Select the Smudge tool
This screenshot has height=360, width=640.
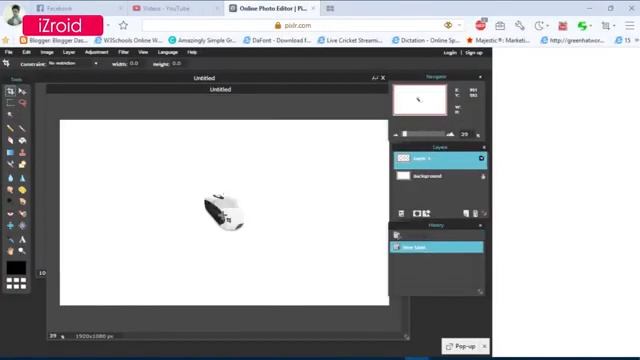pyautogui.click(x=10, y=190)
